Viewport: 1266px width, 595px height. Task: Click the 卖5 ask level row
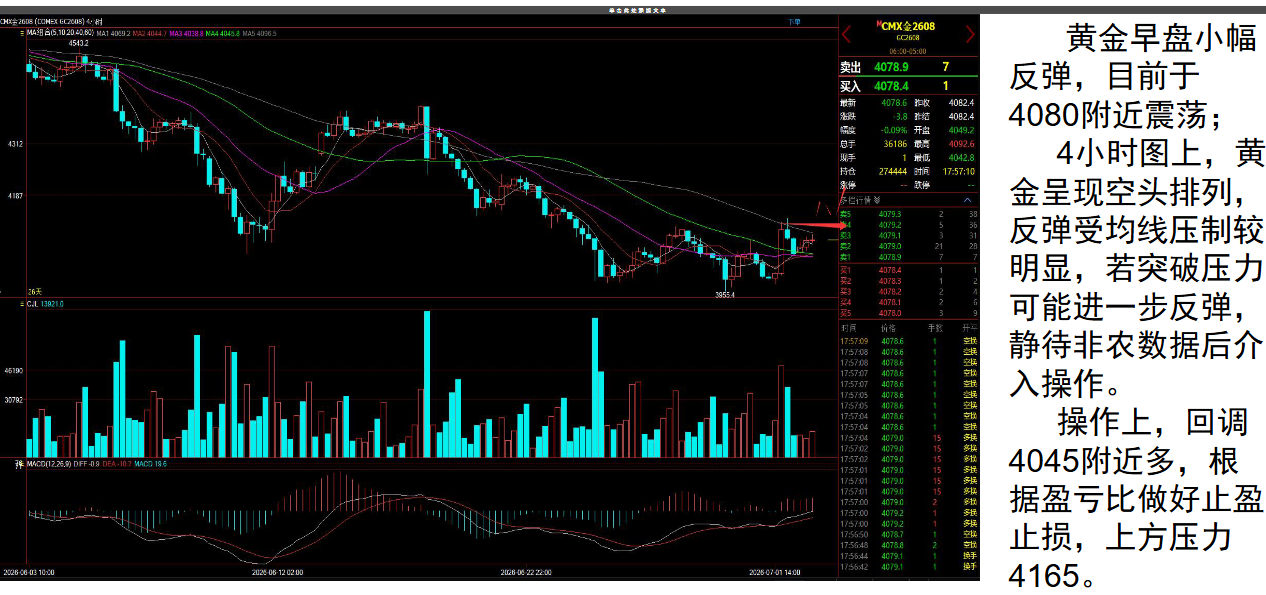coord(908,214)
